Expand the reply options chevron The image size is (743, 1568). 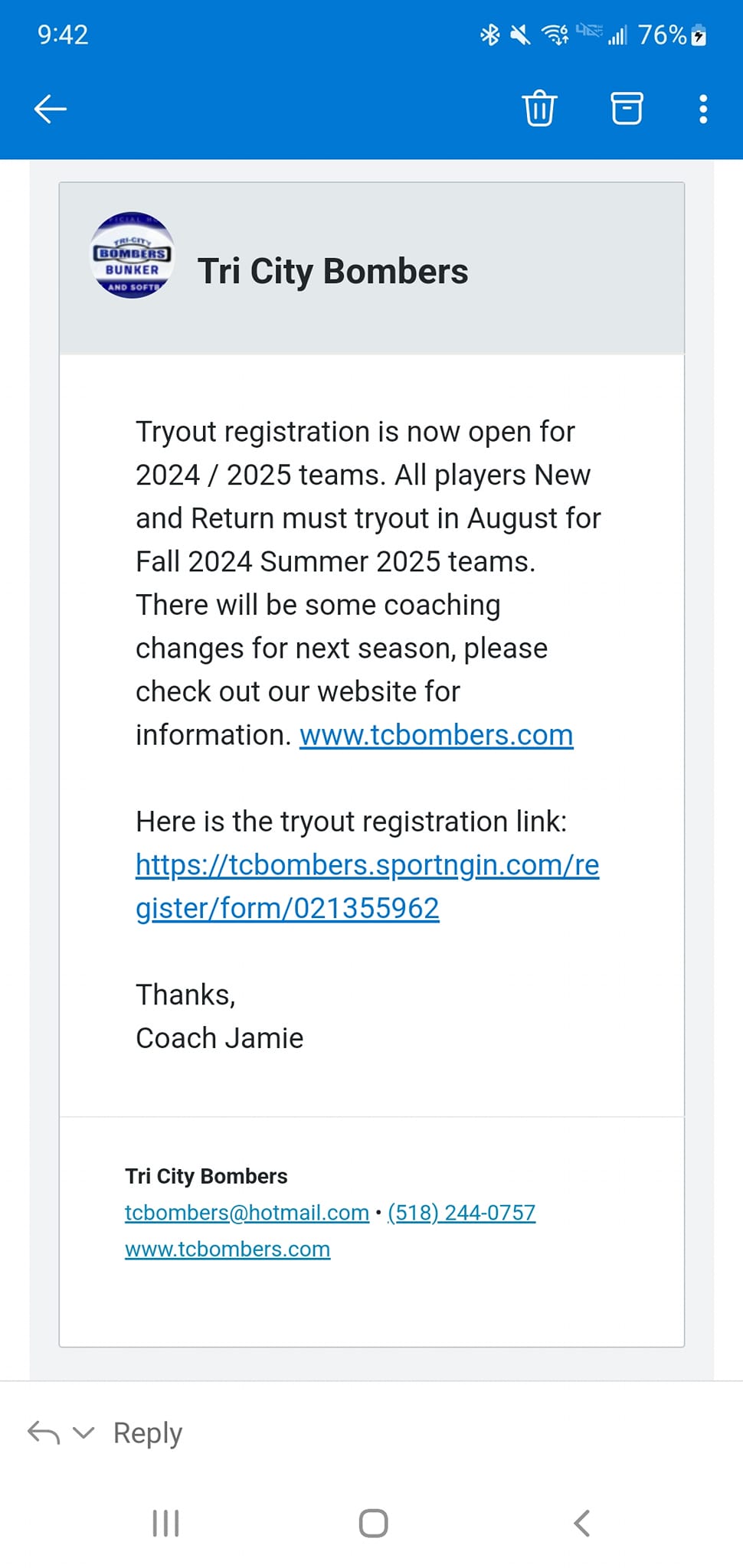click(x=83, y=1432)
